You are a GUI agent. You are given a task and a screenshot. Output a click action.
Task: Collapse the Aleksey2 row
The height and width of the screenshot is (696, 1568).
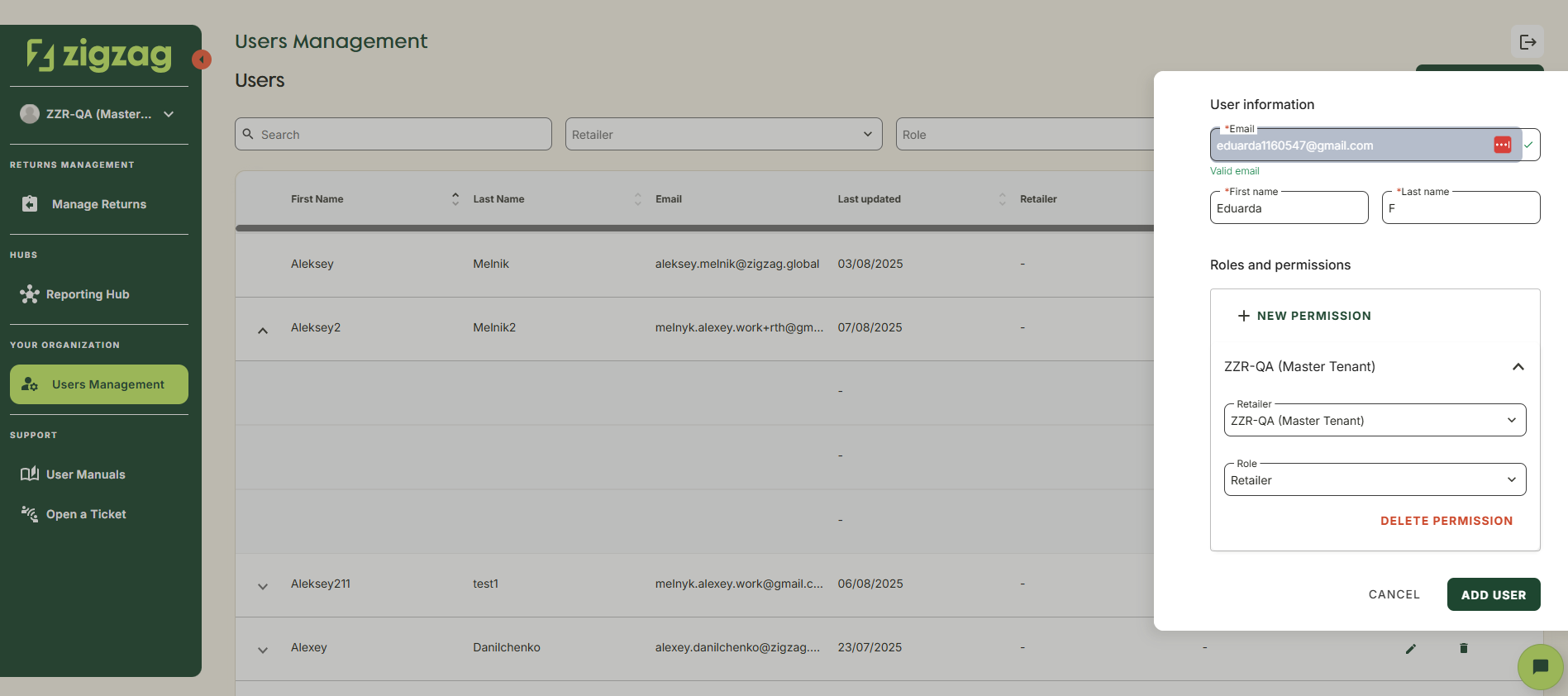tap(263, 330)
